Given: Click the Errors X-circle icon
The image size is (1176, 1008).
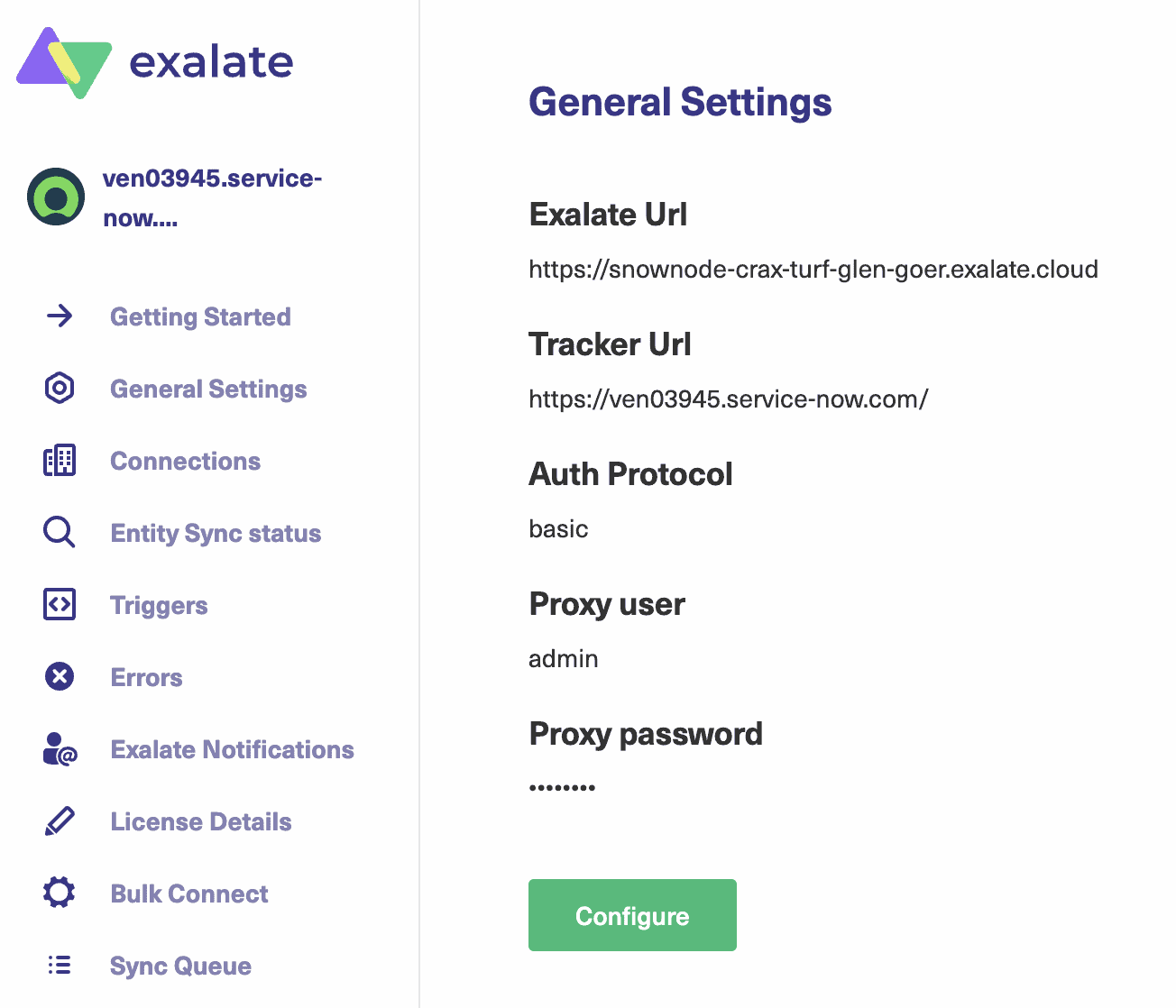Looking at the screenshot, I should click(59, 676).
